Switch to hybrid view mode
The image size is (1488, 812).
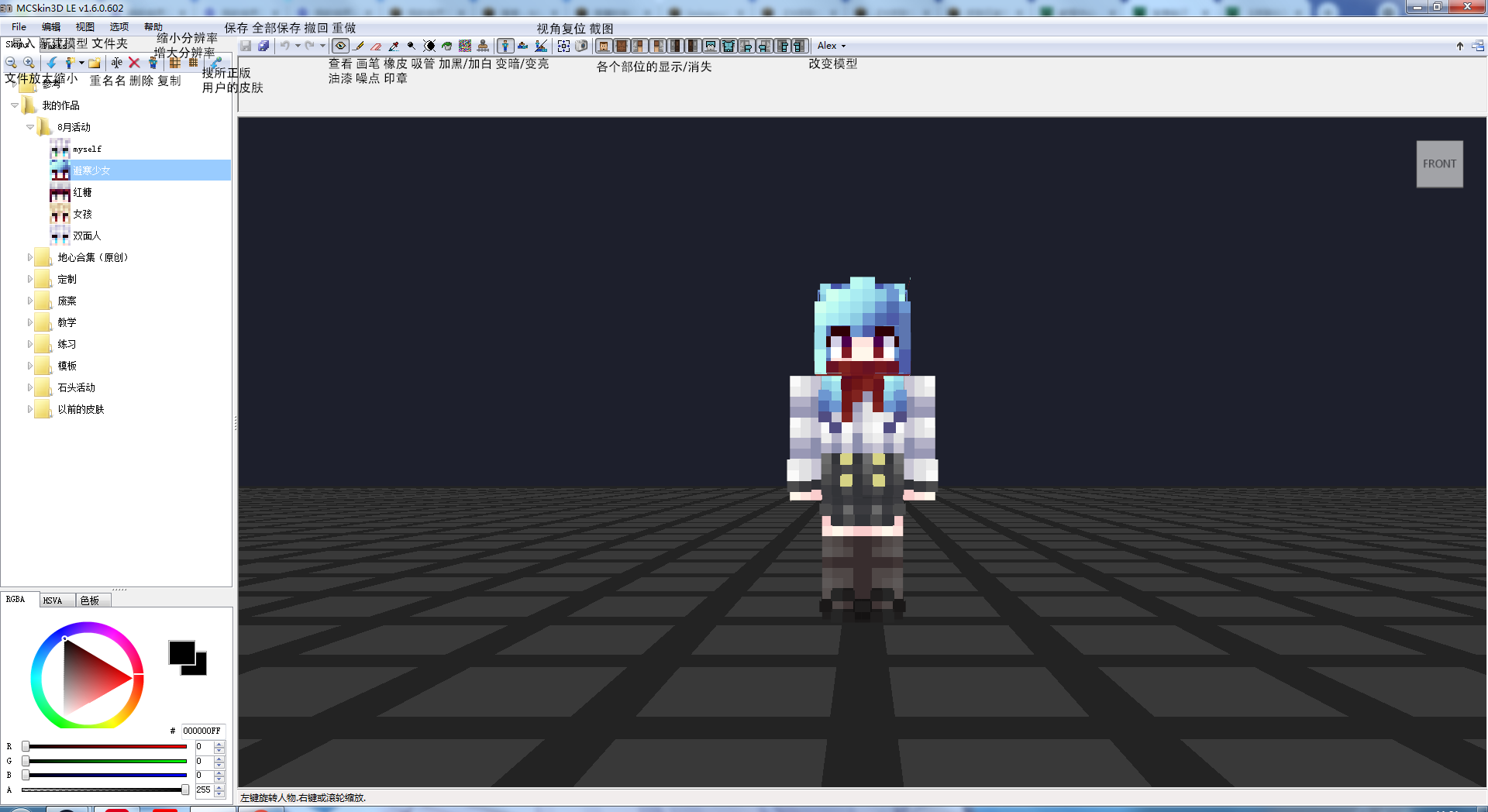point(541,46)
